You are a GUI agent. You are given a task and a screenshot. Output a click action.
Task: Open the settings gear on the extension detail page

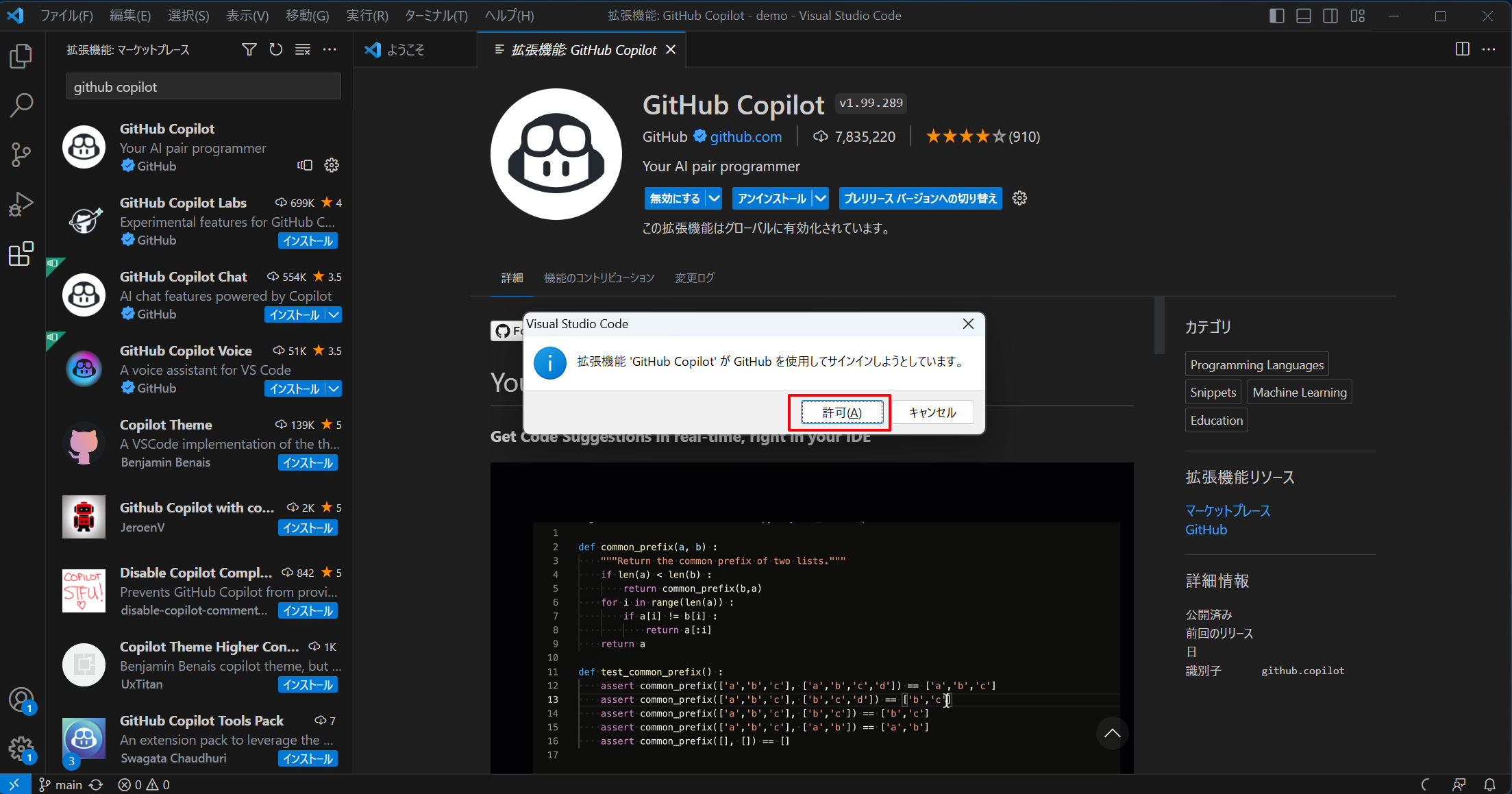pos(1019,198)
